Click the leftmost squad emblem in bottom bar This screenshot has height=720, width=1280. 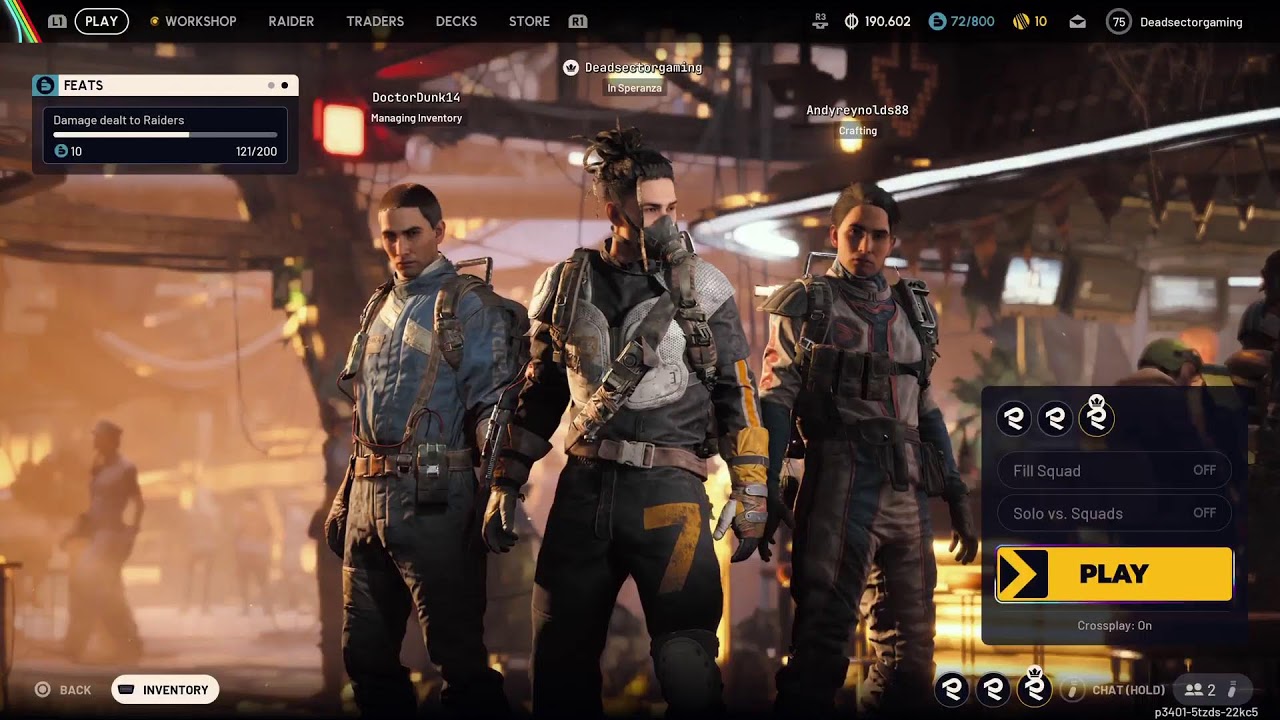pos(952,688)
